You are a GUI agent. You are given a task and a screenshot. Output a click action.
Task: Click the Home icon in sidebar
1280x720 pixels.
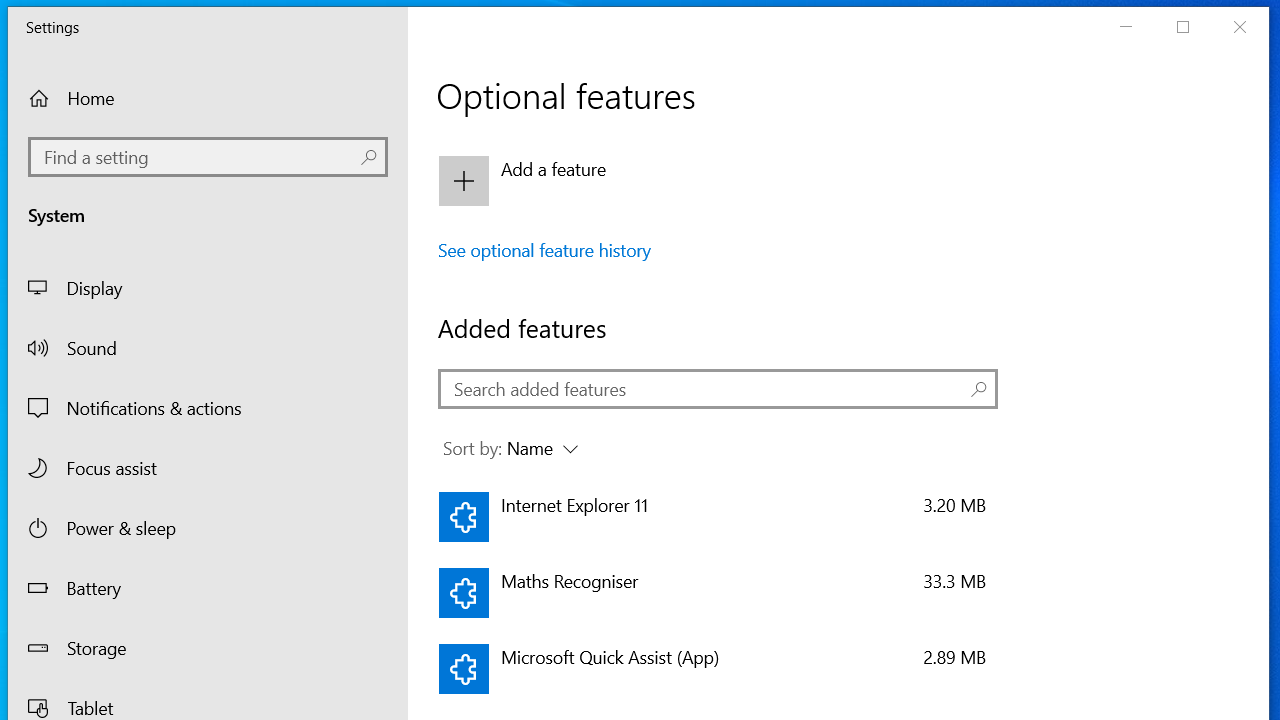(x=39, y=99)
